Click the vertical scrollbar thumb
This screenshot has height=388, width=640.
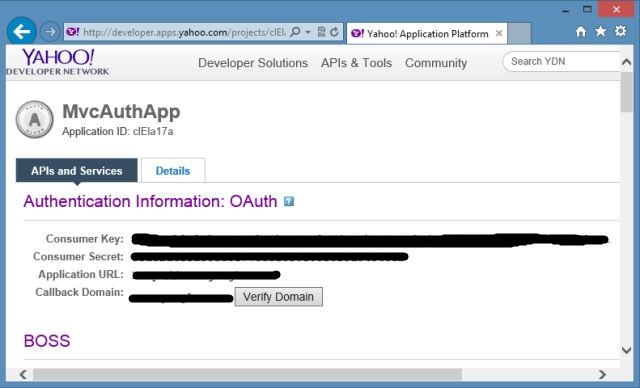click(x=626, y=92)
